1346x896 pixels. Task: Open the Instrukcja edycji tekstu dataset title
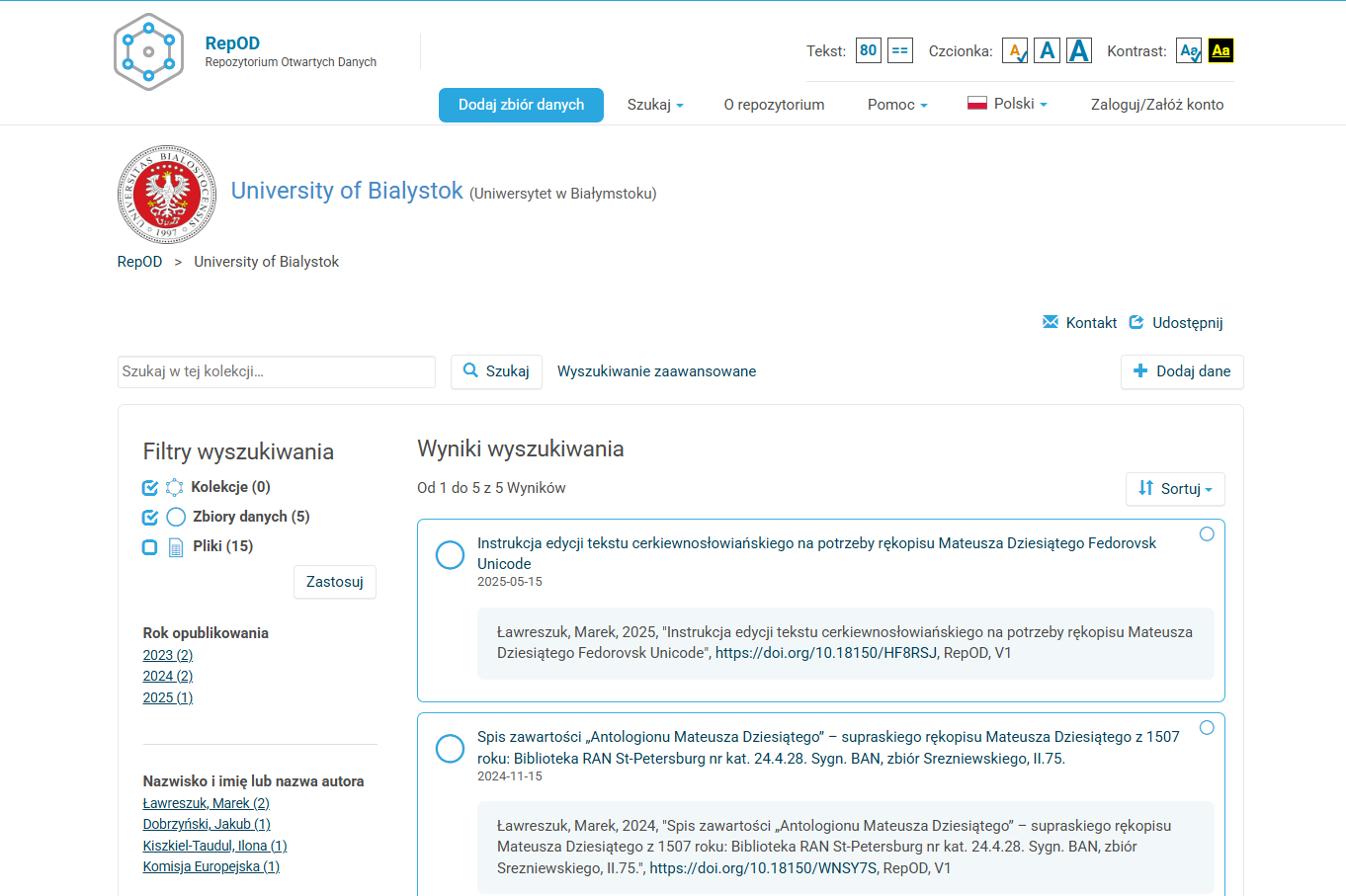tap(816, 553)
